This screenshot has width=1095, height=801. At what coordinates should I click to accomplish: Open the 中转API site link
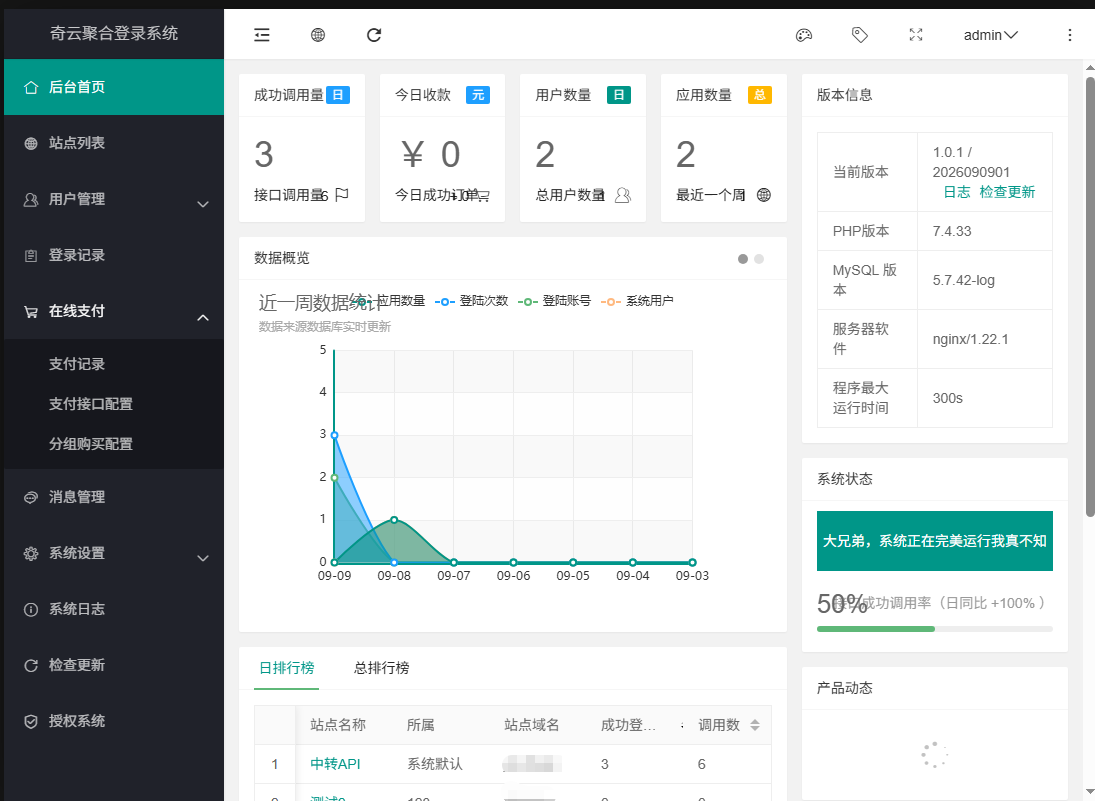tap(335, 764)
